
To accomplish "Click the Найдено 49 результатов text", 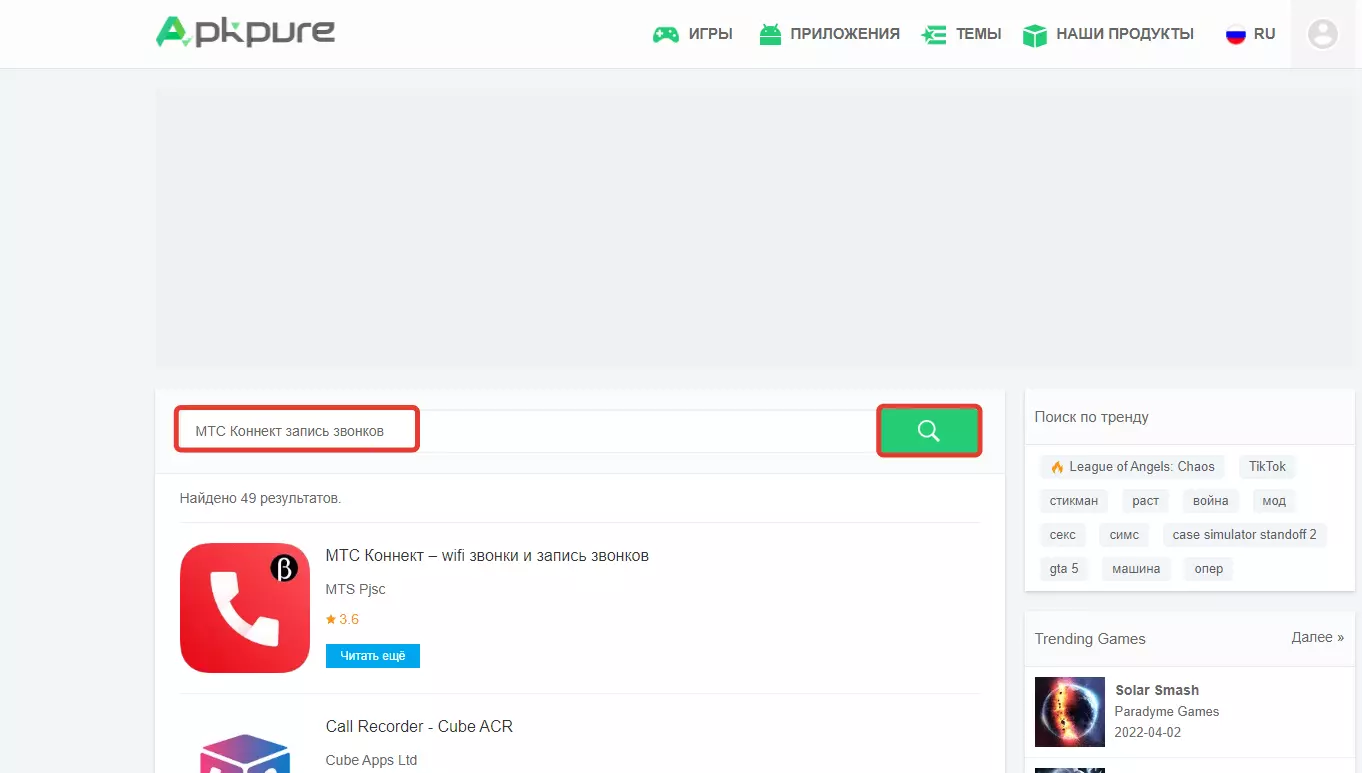I will (x=260, y=497).
